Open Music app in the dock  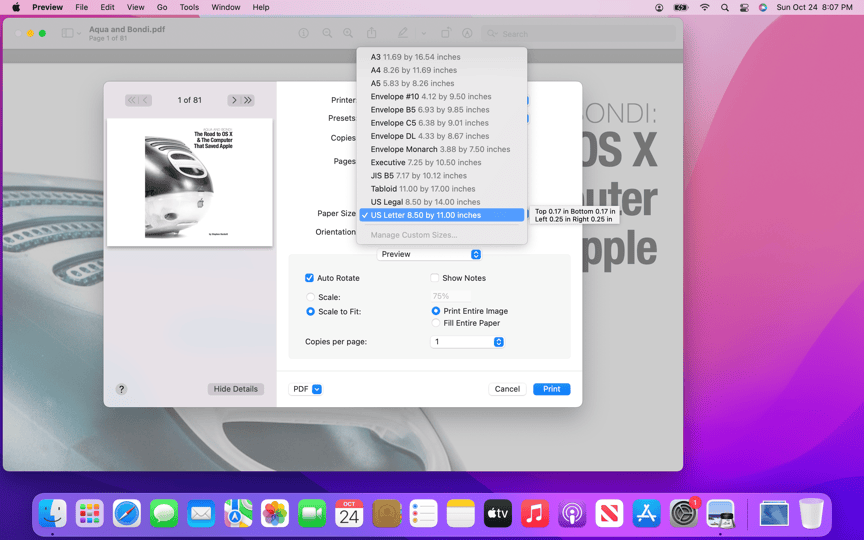(534, 514)
